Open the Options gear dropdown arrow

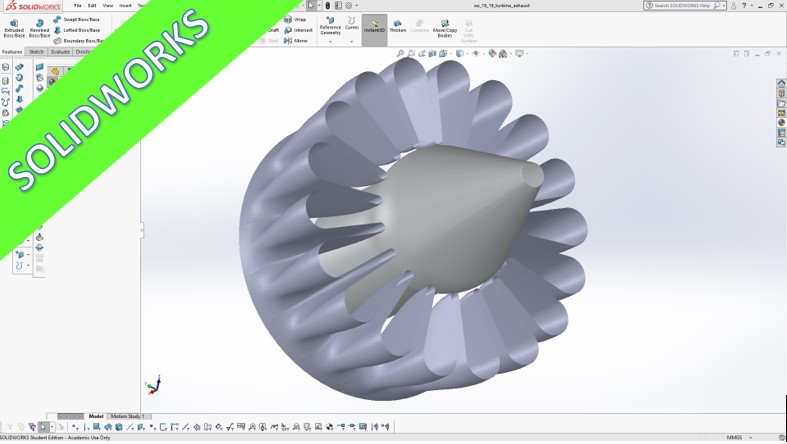tap(356, 6)
